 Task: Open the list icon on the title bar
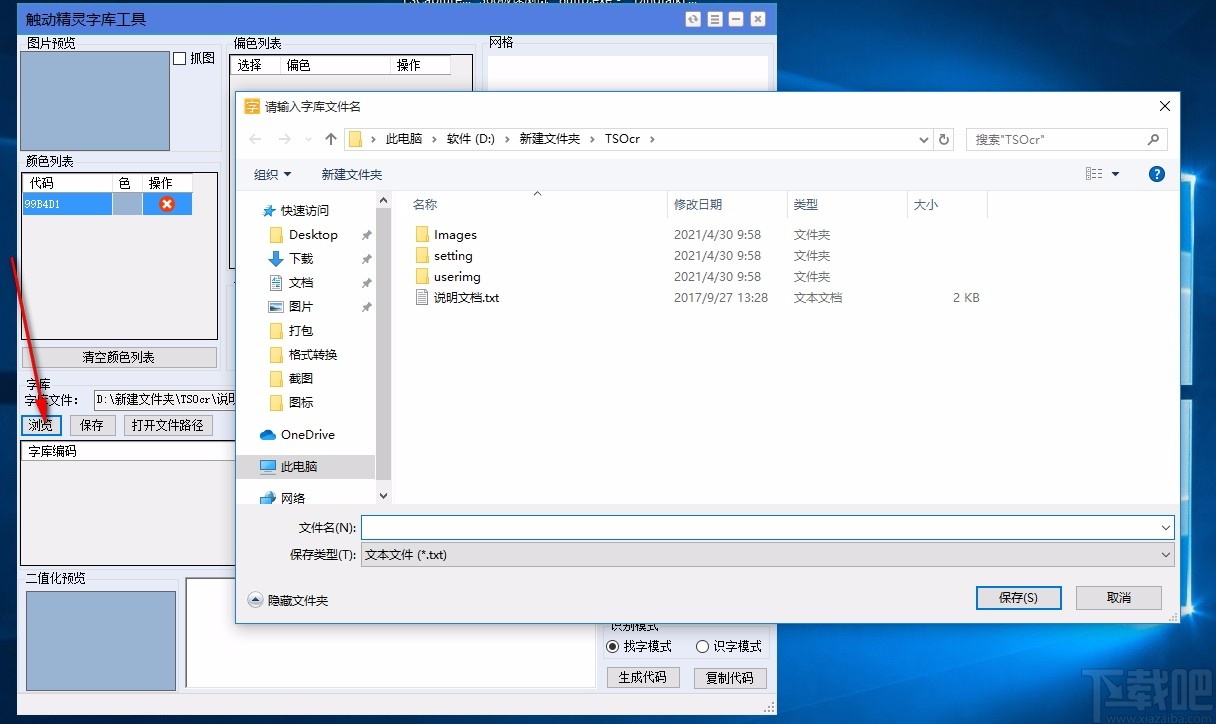pyautogui.click(x=714, y=18)
